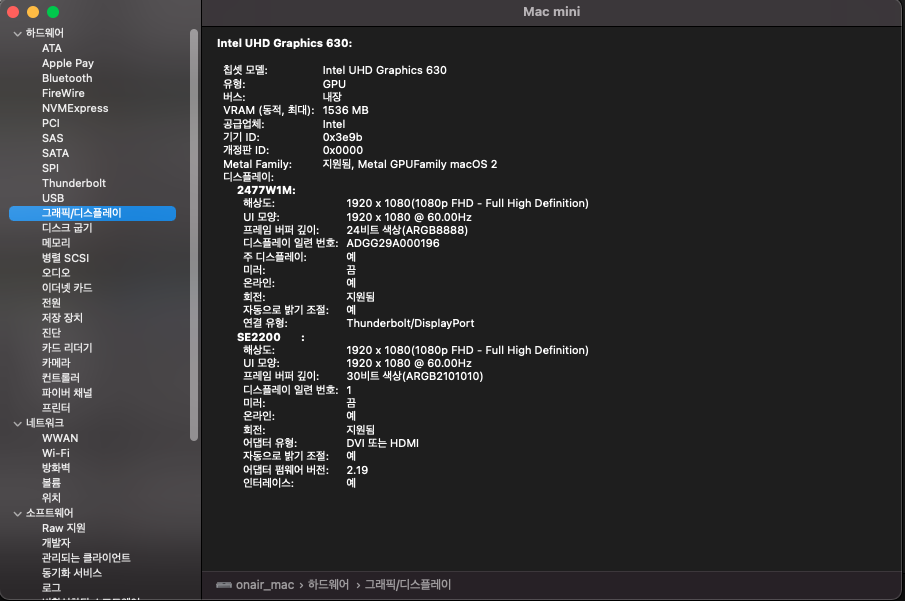Select WWAN under 네트워크
Screen dimensions: 905x601
pos(60,439)
